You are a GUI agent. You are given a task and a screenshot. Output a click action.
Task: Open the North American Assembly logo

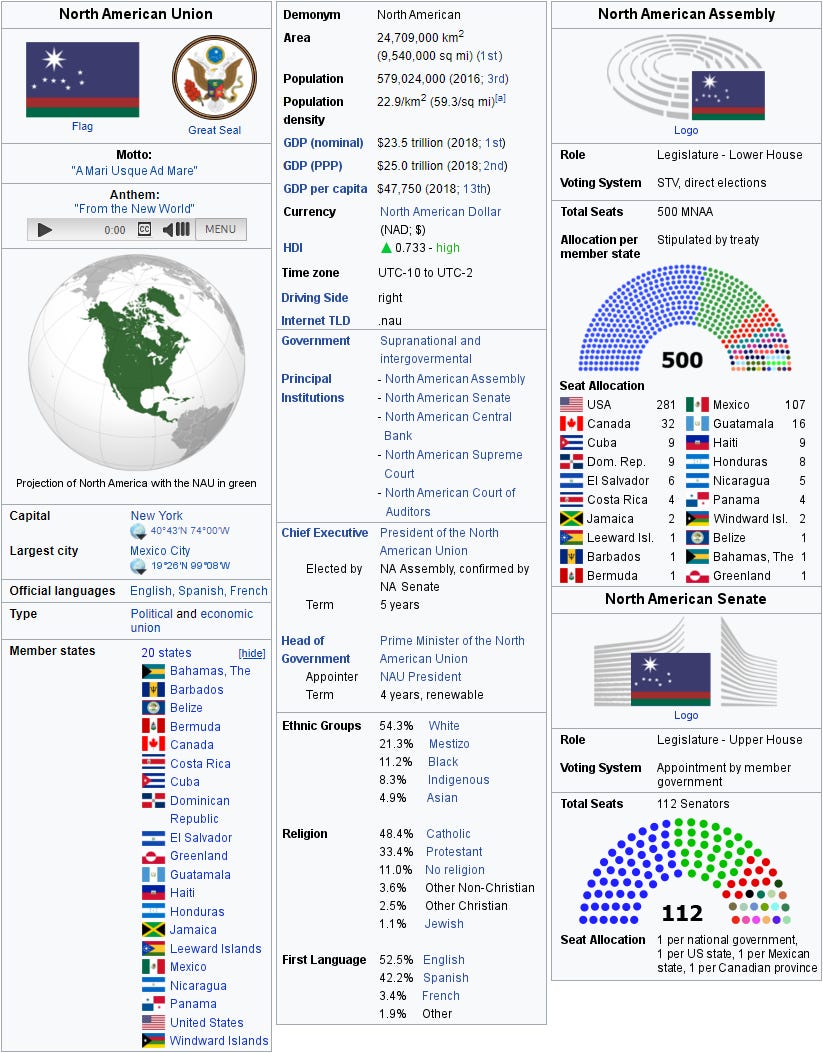point(686,78)
